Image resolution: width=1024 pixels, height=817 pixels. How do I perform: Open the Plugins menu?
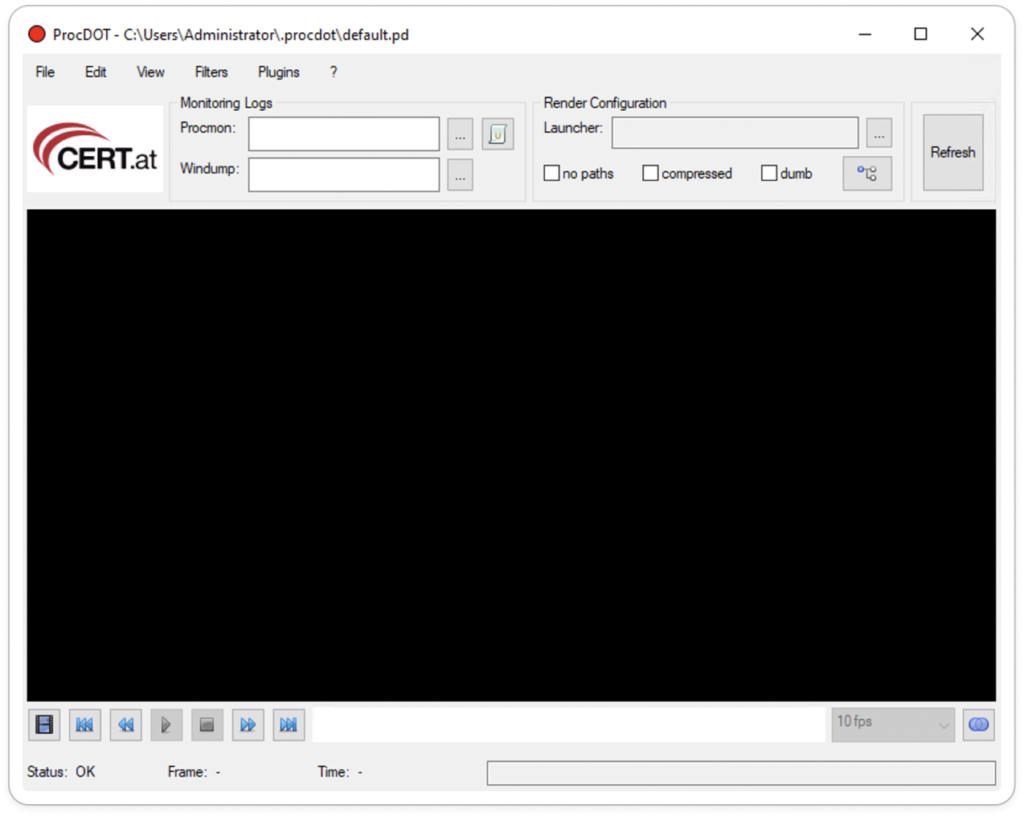(x=278, y=71)
